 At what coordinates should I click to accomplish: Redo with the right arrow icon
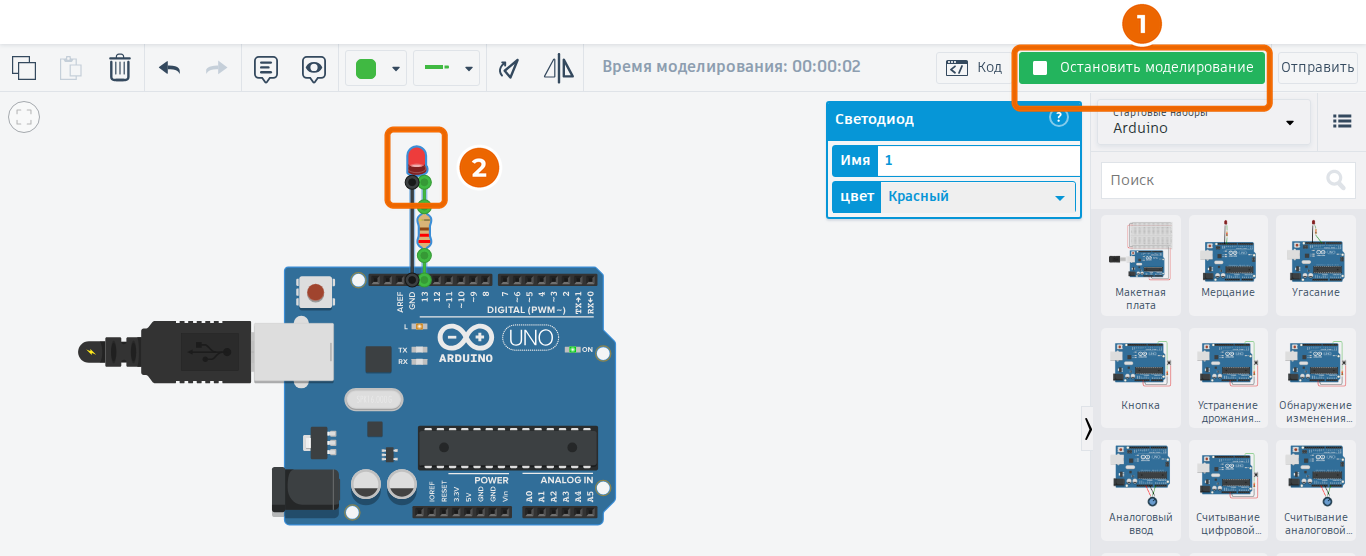(216, 68)
